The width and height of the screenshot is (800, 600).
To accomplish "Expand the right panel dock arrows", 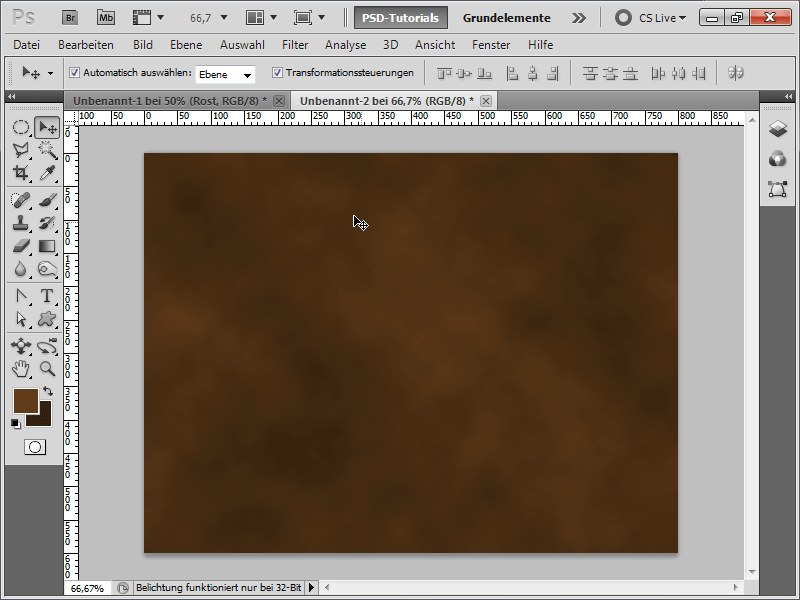I will tap(788, 96).
